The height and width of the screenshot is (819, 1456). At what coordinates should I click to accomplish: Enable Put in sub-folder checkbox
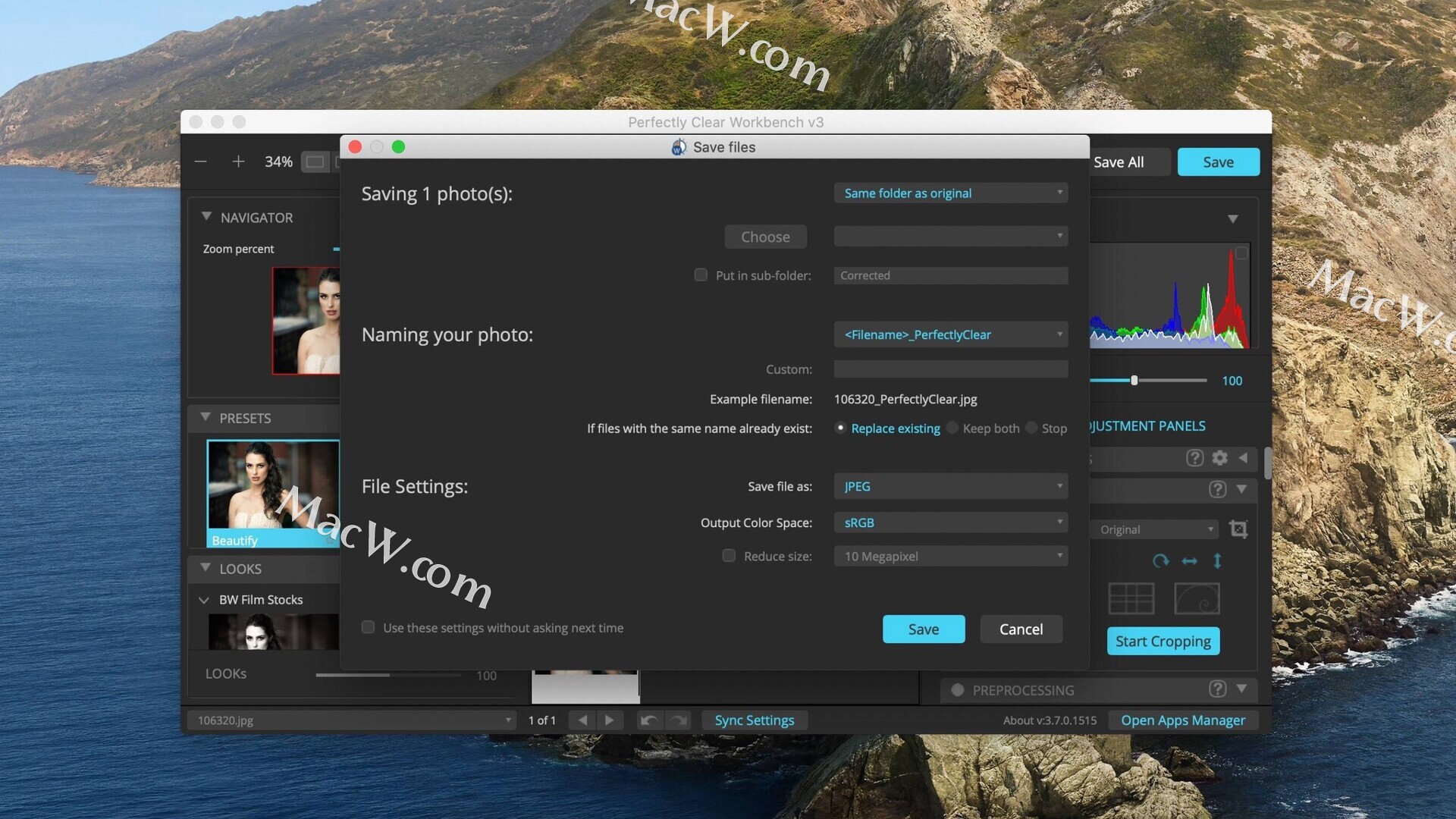tap(701, 275)
